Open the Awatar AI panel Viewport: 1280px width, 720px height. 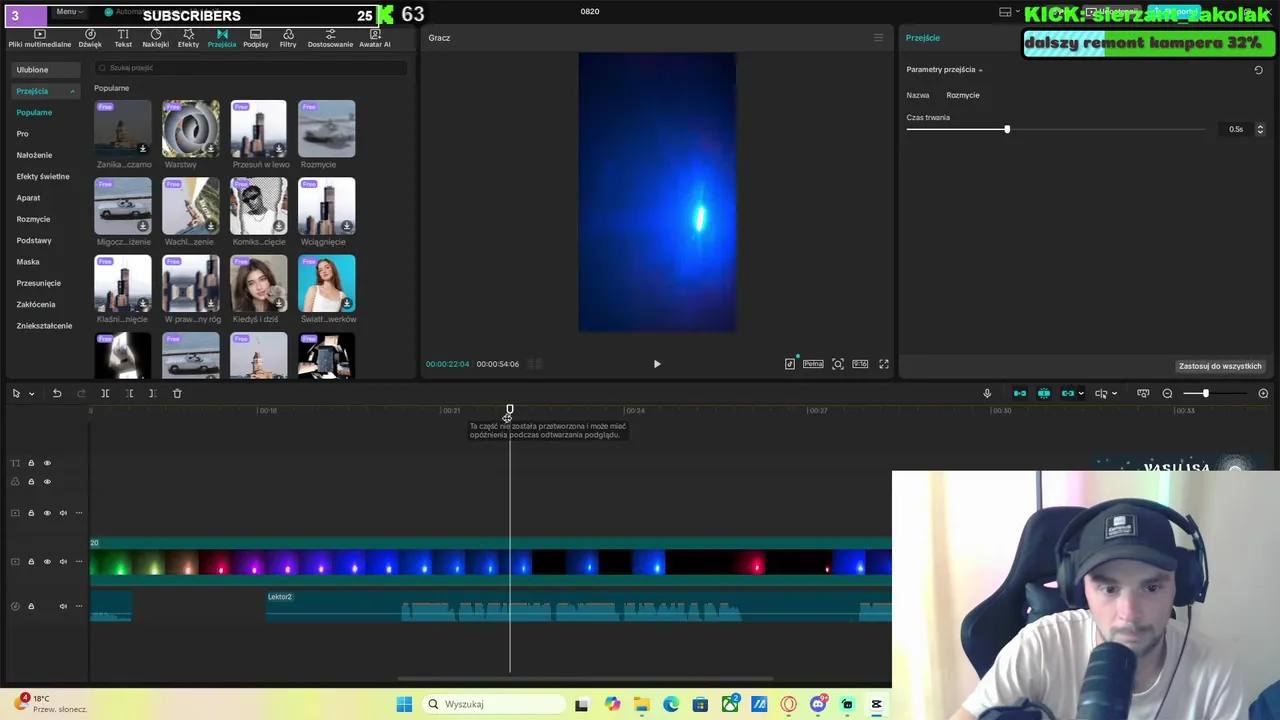pos(375,38)
